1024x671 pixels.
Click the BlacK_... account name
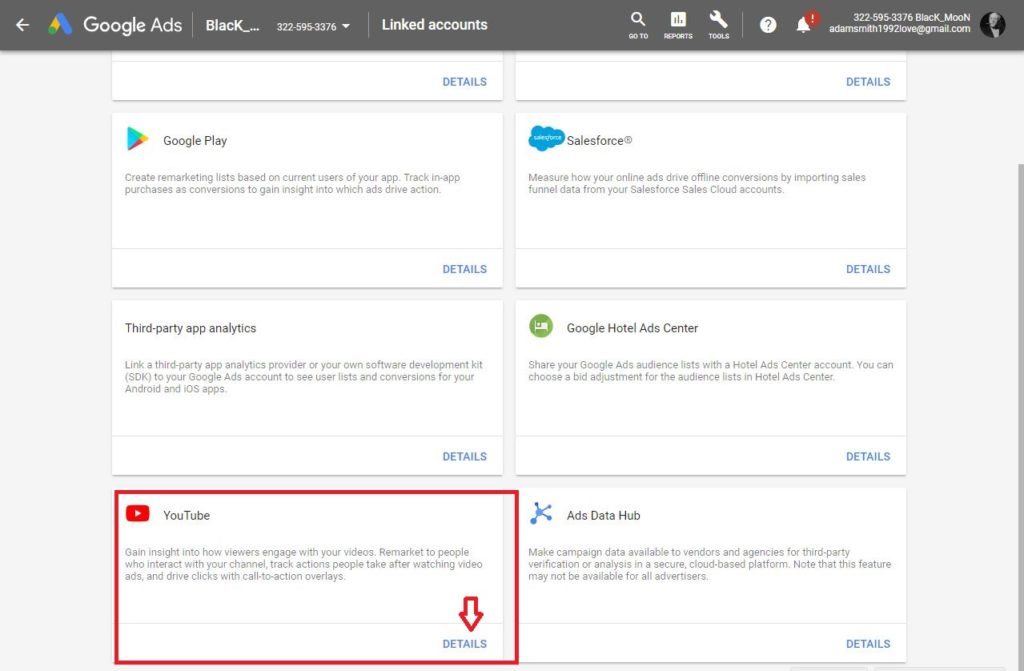point(232,25)
